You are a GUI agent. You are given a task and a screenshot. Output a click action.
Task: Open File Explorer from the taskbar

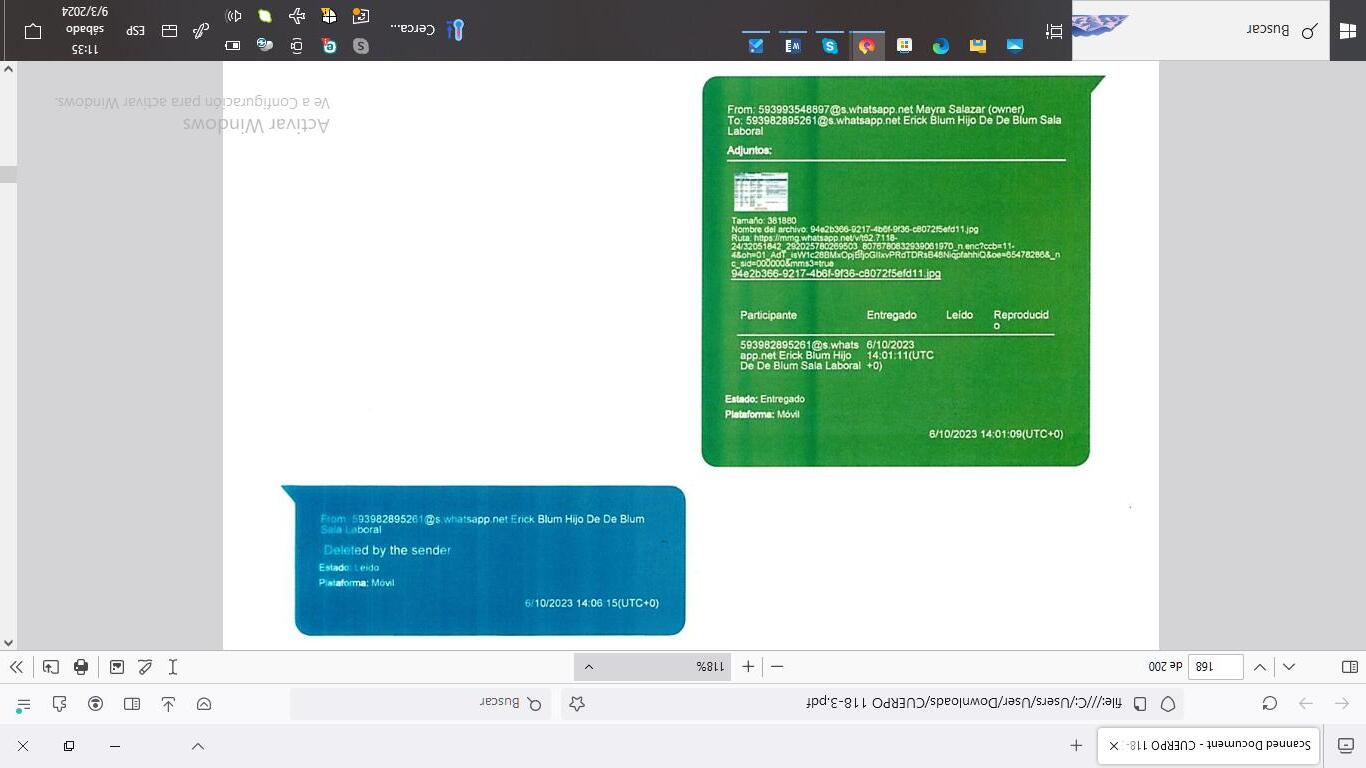(x=978, y=45)
